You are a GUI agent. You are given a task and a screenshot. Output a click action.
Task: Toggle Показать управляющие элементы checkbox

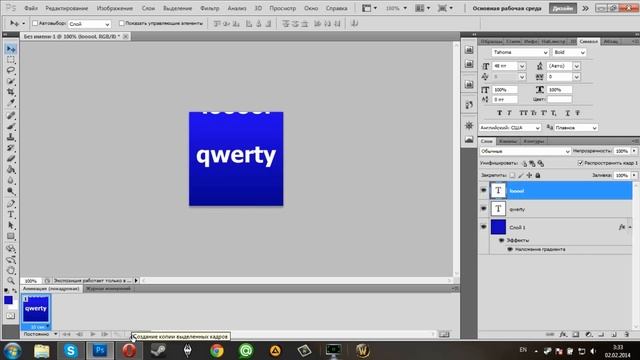point(121,23)
